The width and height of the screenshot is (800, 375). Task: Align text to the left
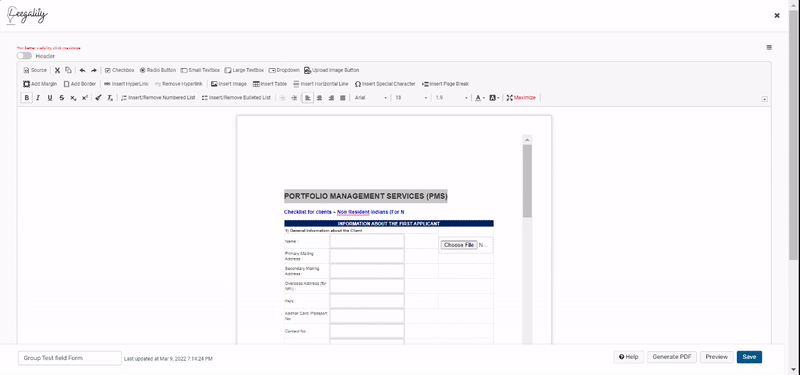[307, 97]
